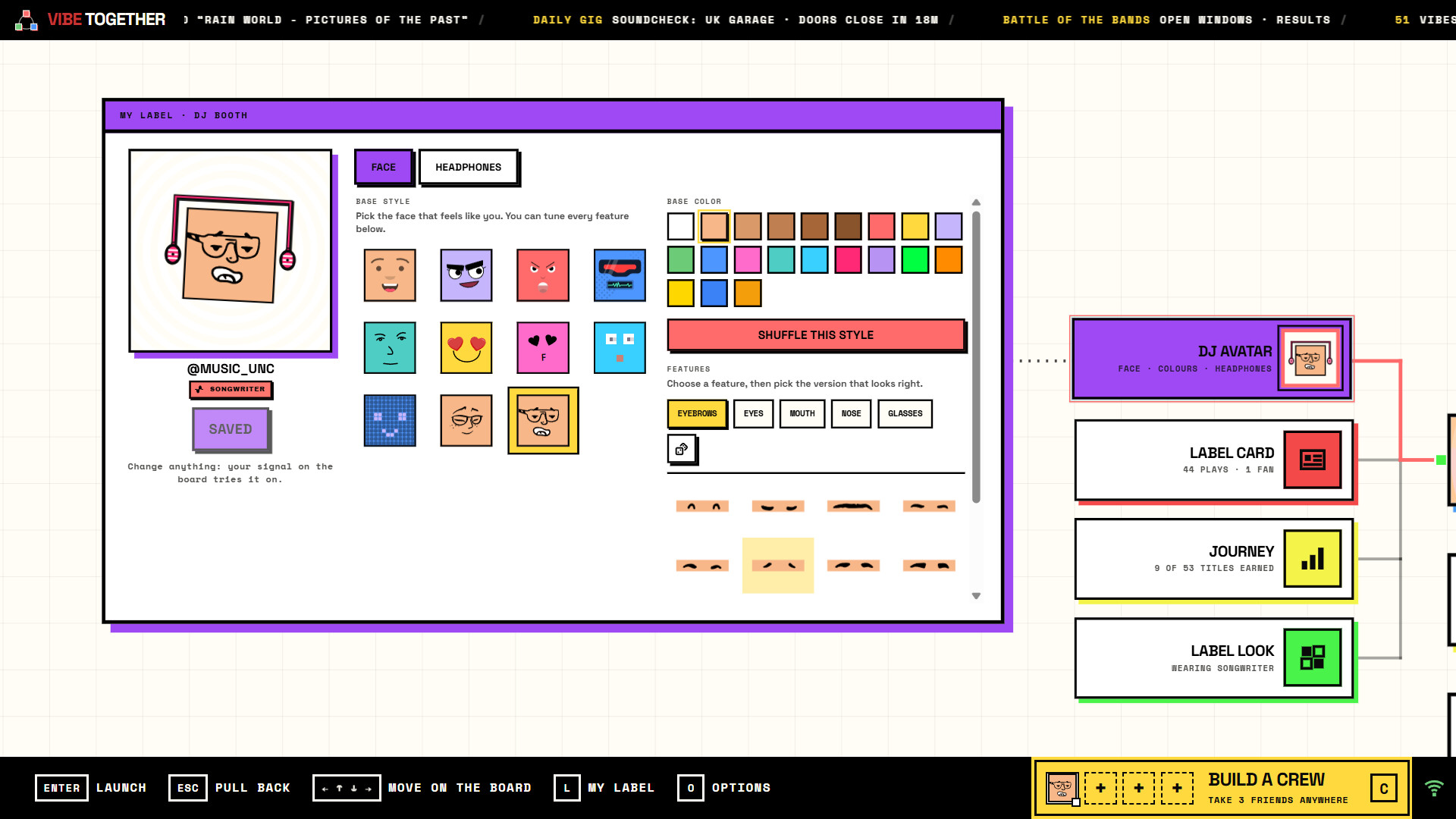Screen dimensions: 1456x819
Task: Choose the yellow heart-eyes face style
Action: (x=466, y=348)
